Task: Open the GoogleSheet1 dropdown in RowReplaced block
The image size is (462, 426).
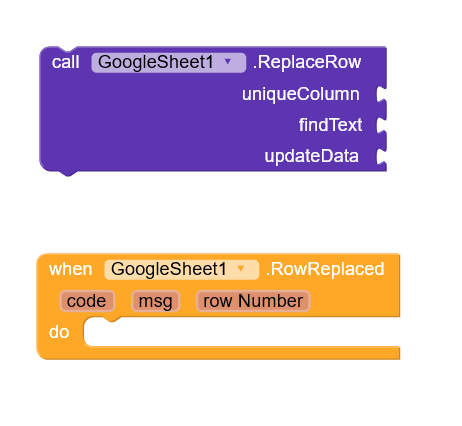Action: click(x=181, y=269)
